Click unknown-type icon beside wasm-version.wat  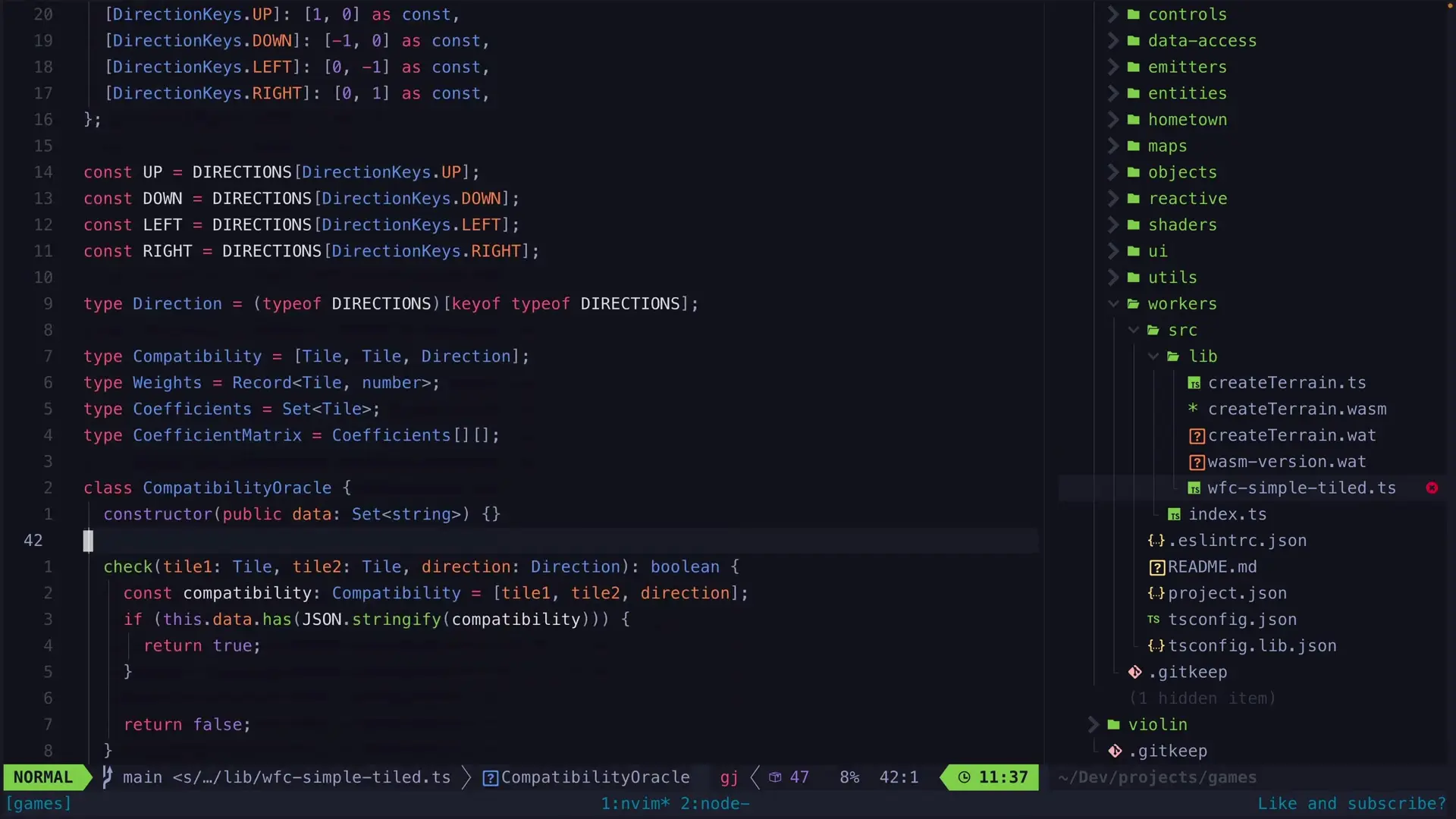(x=1197, y=463)
